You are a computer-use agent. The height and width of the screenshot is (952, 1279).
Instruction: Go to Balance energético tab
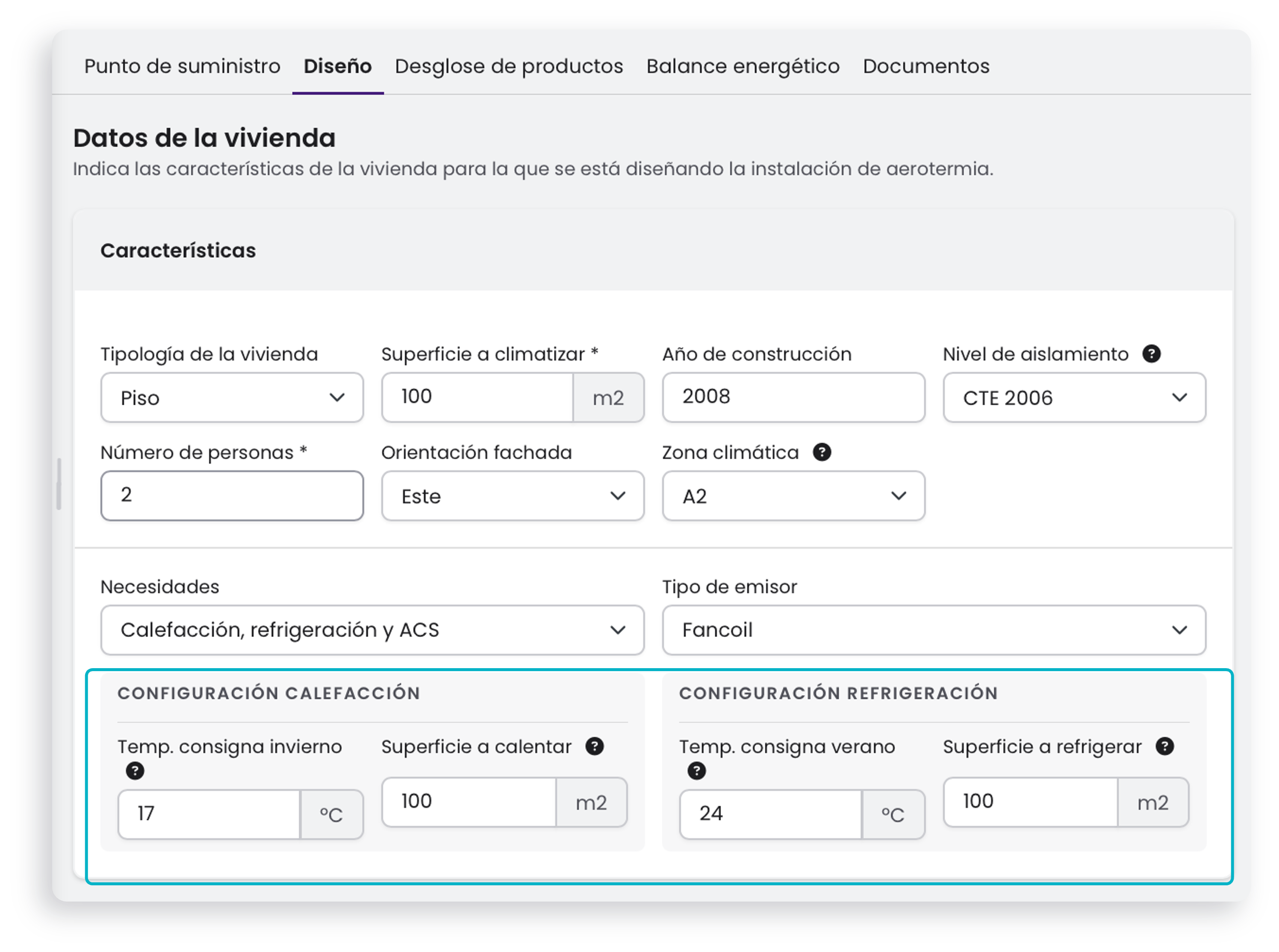tap(743, 66)
